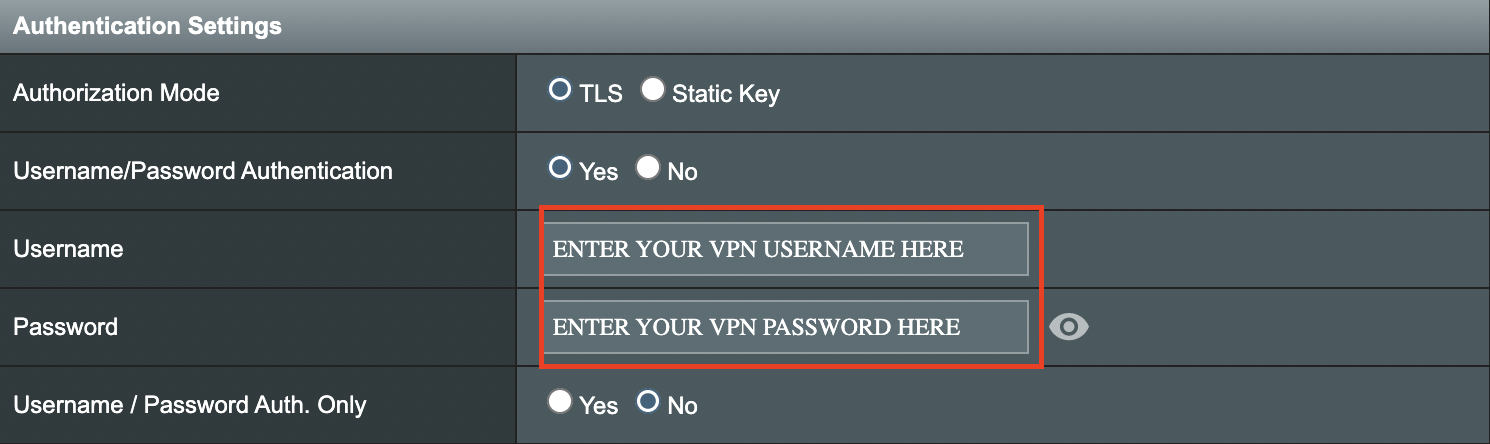The width and height of the screenshot is (1490, 444).
Task: Click 'No' text in Username/Password Authentication row
Action: pyautogui.click(x=682, y=172)
